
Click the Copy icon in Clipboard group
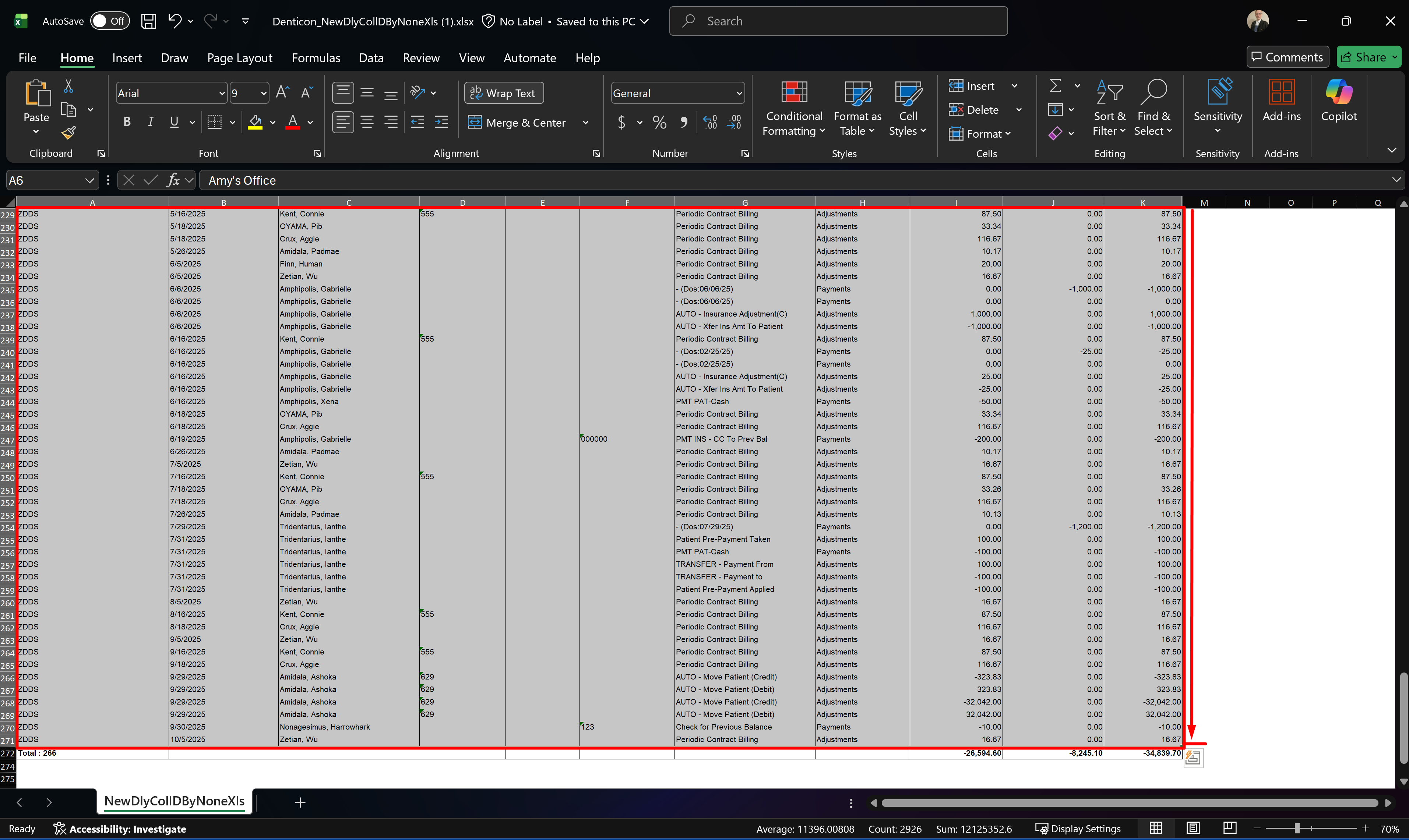(68, 109)
